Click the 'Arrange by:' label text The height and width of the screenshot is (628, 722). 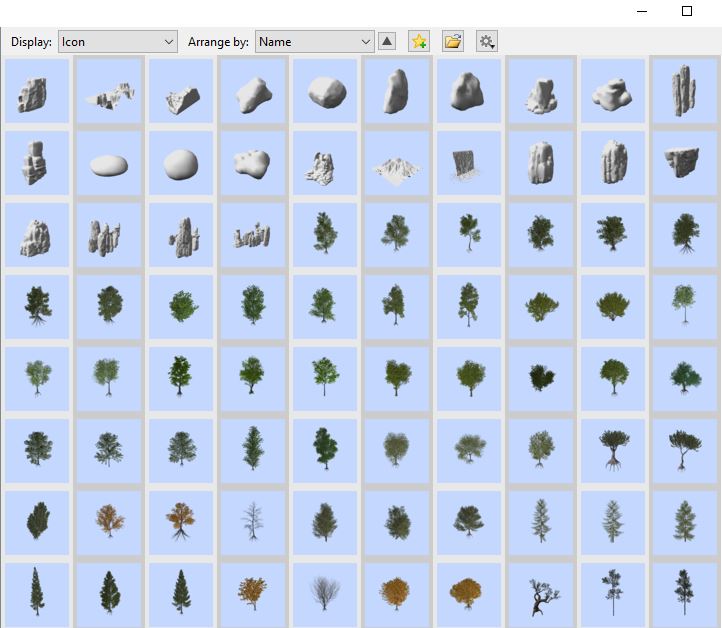218,42
